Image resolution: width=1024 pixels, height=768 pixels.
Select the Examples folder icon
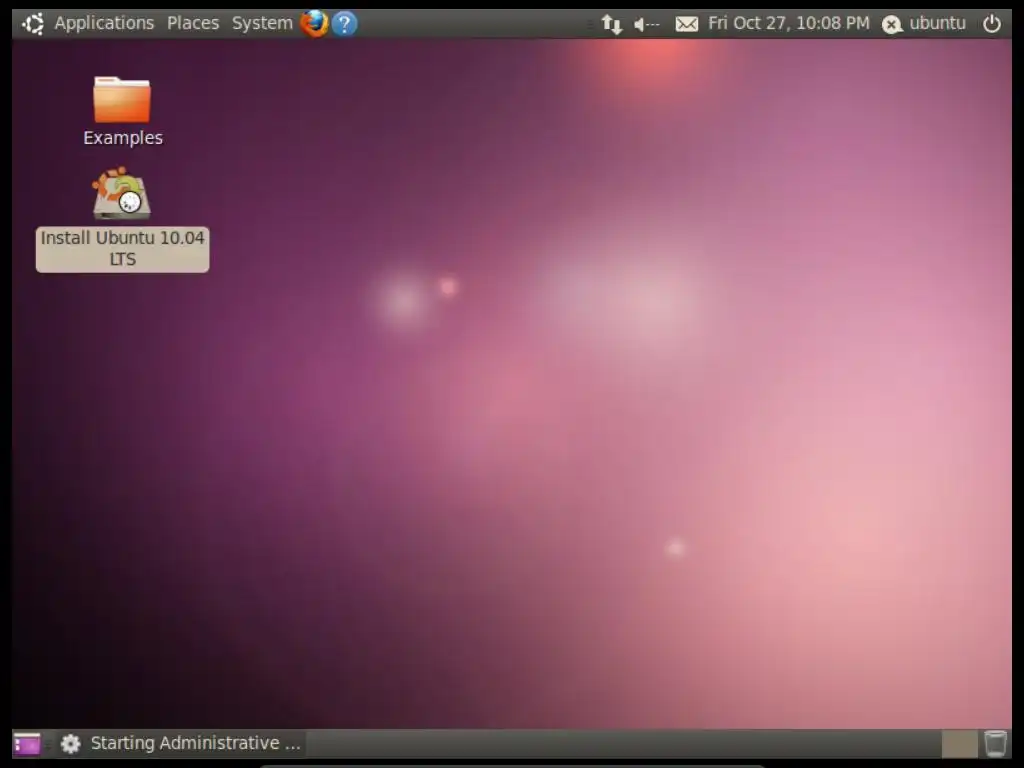122,100
